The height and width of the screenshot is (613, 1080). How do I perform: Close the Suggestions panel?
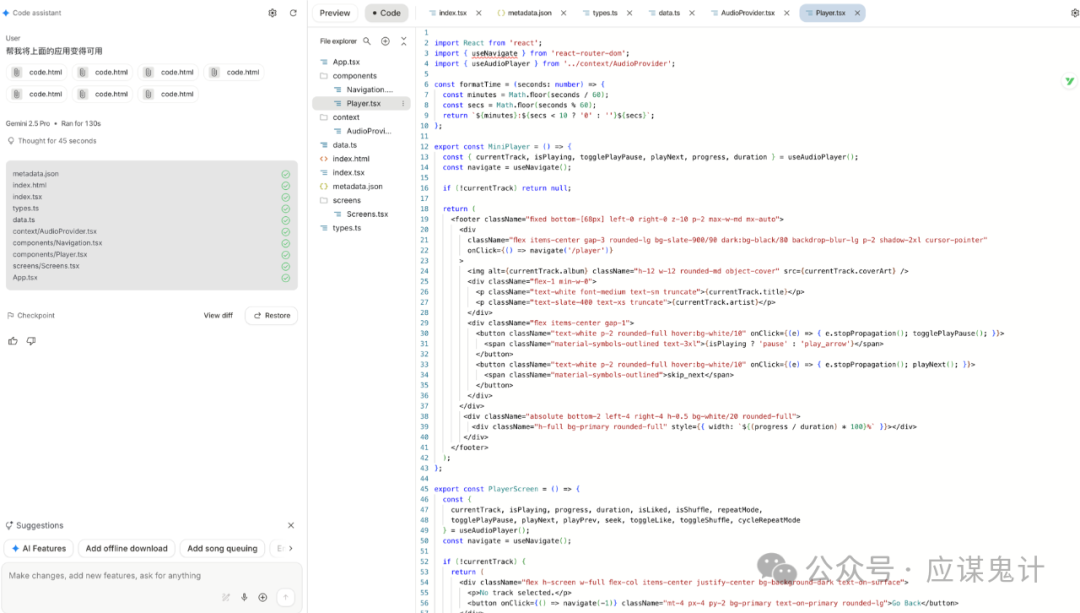click(x=291, y=525)
